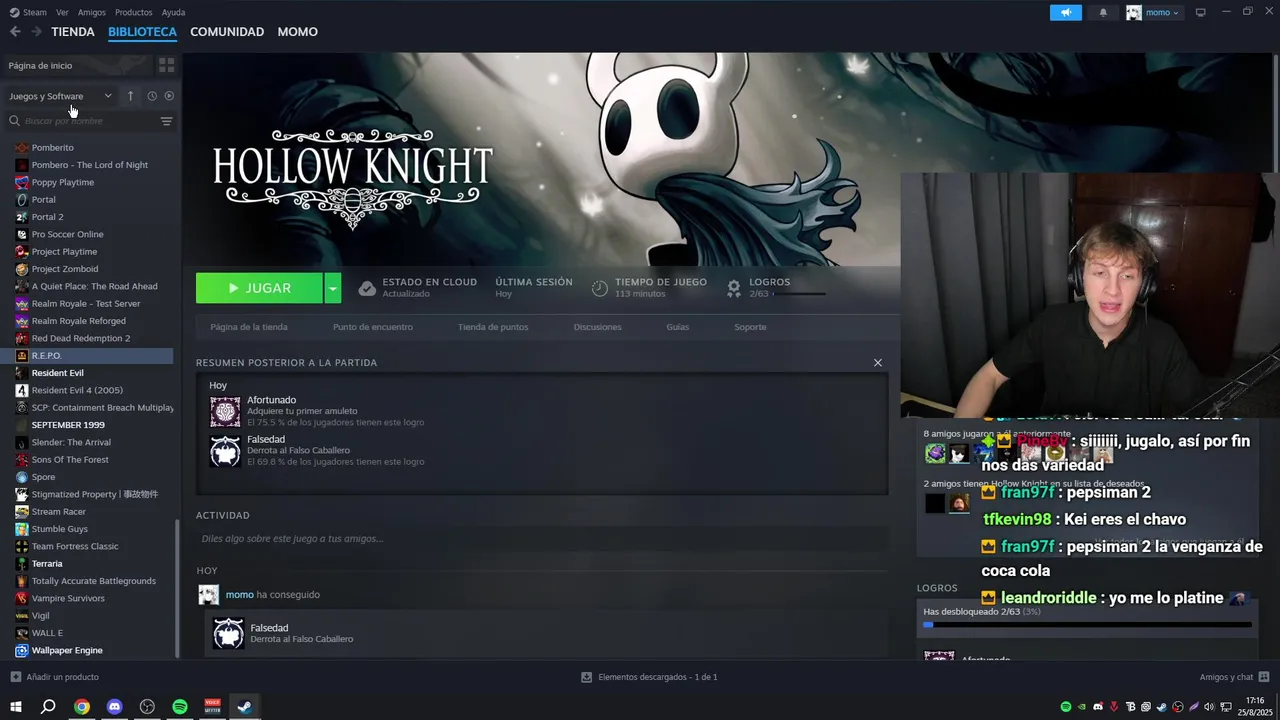Click the activity post input field
The height and width of the screenshot is (720, 1280).
[542, 539]
